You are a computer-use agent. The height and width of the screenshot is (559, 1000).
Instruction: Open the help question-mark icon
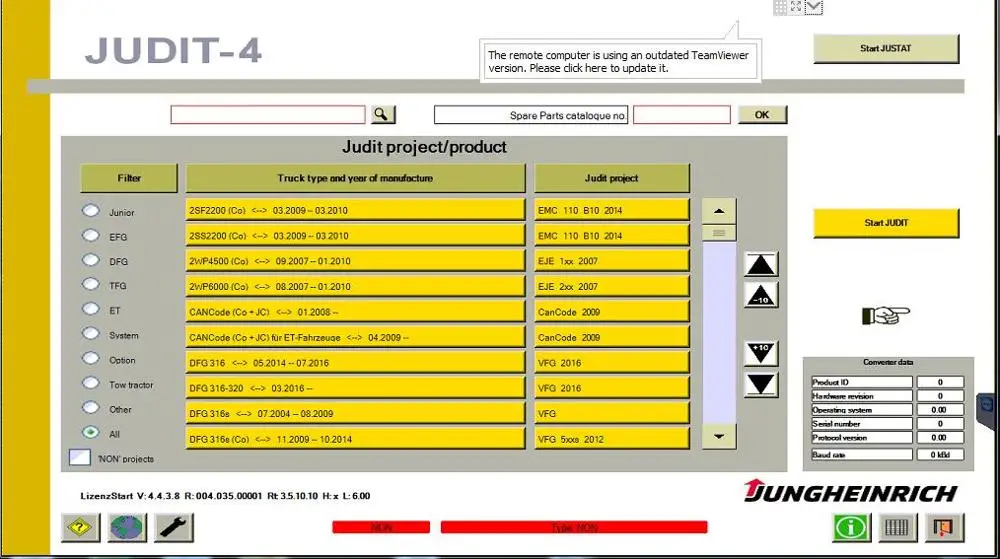click(80, 527)
